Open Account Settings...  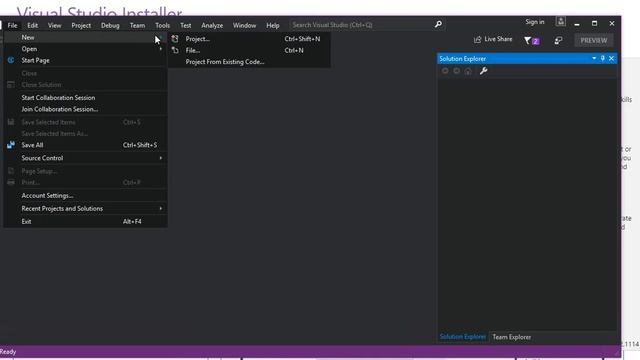pyautogui.click(x=85, y=196)
